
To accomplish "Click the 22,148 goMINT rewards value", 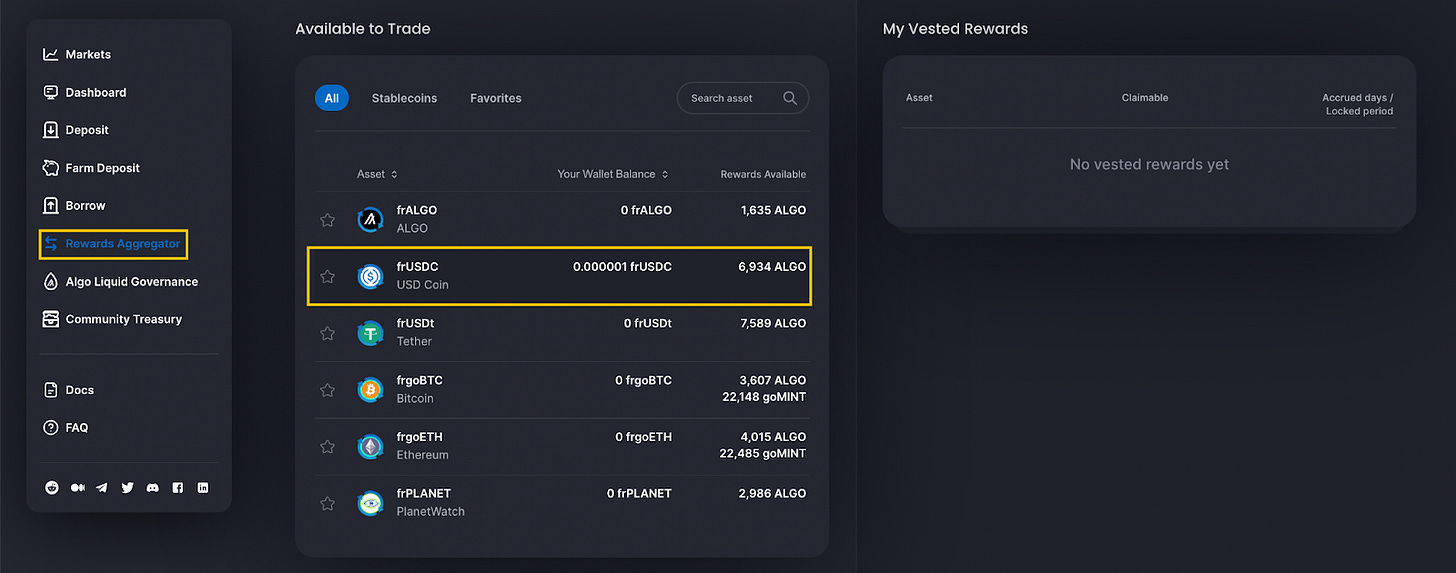I will (x=763, y=397).
